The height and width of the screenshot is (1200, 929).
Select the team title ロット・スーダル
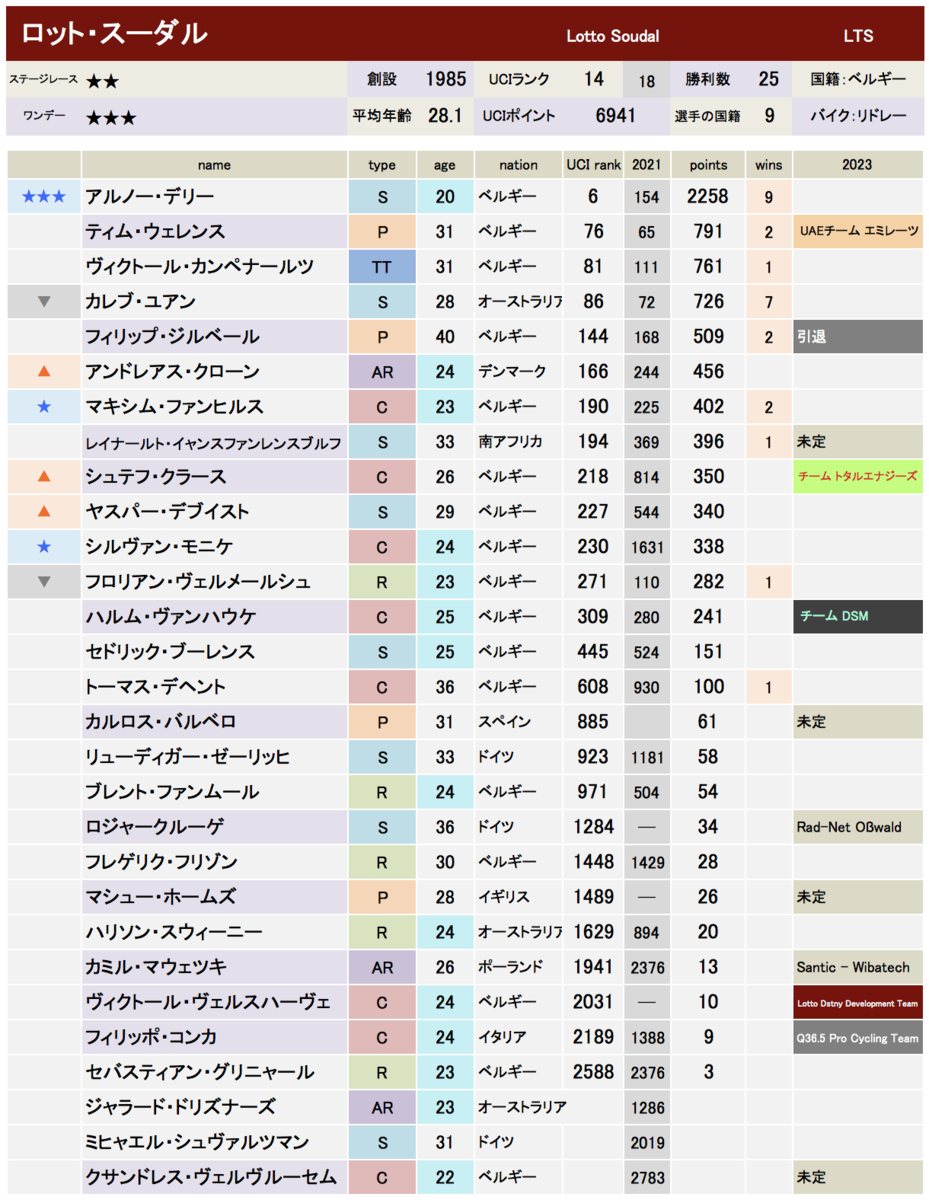[x=113, y=34]
